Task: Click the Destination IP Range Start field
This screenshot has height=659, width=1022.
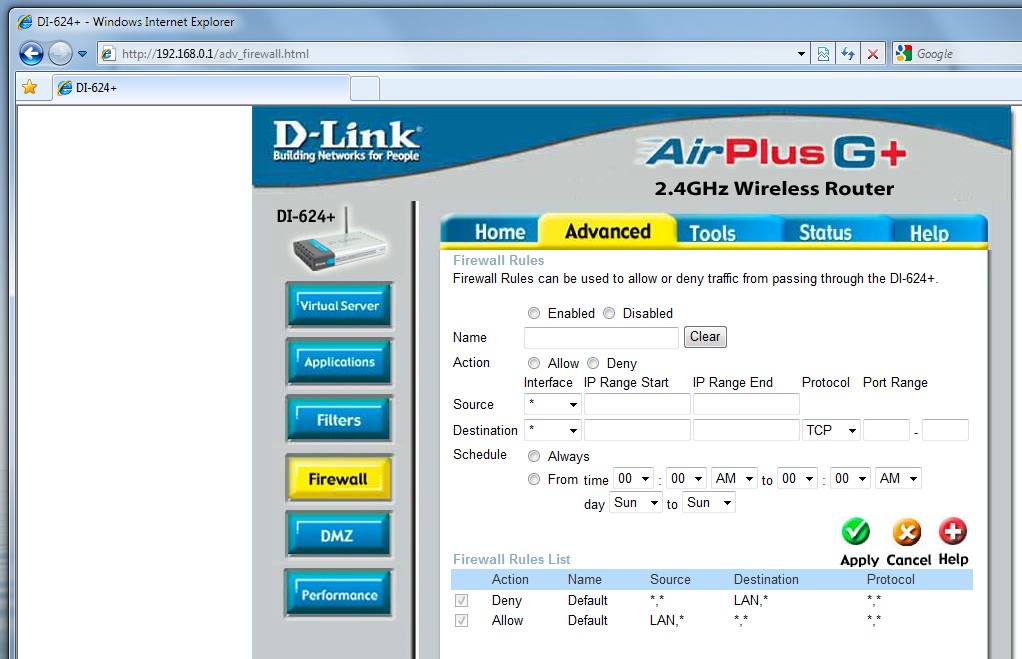Action: (637, 430)
